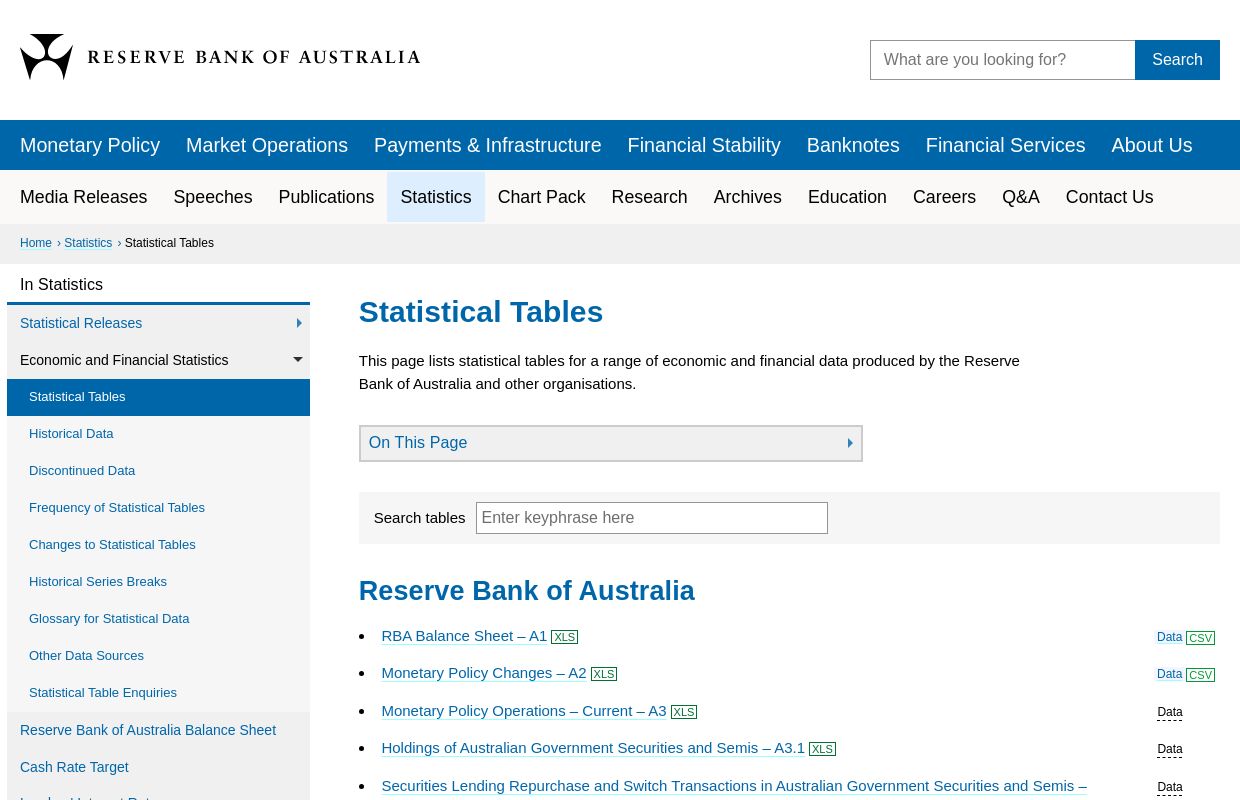The image size is (1240, 800).
Task: Click Statistics in the breadcrumb
Action: (88, 243)
